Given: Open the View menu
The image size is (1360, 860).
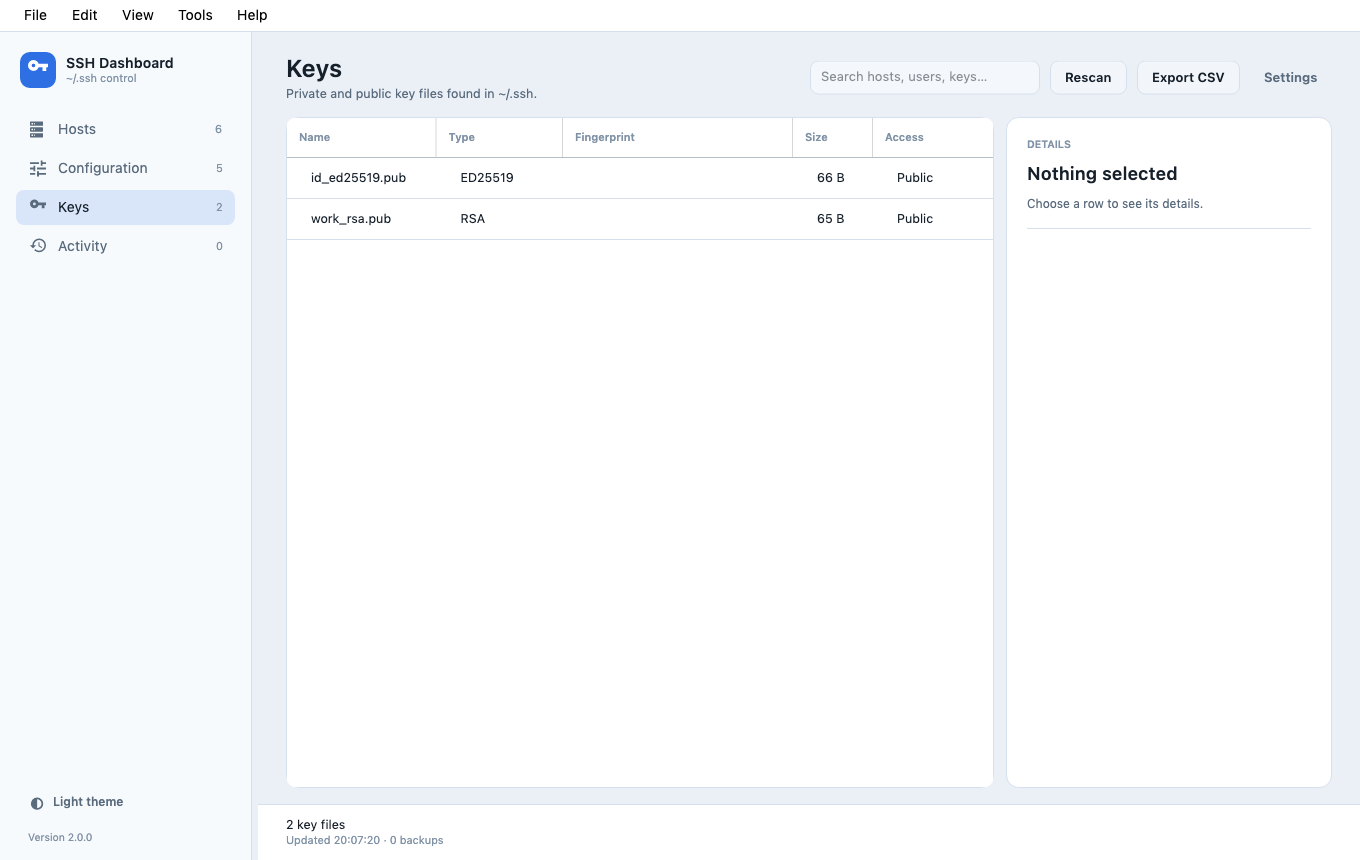Looking at the screenshot, I should click(x=138, y=15).
